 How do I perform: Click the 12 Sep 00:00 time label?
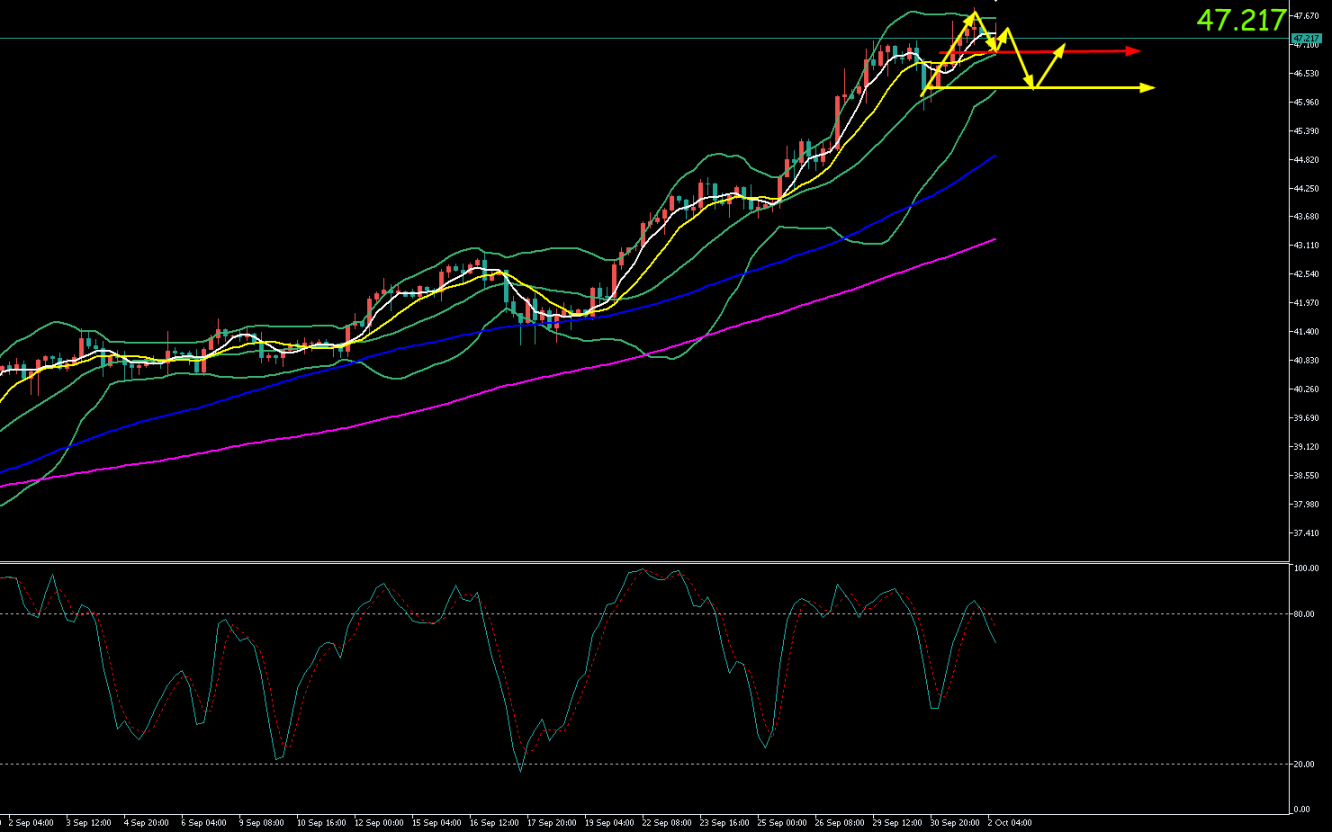tap(376, 822)
